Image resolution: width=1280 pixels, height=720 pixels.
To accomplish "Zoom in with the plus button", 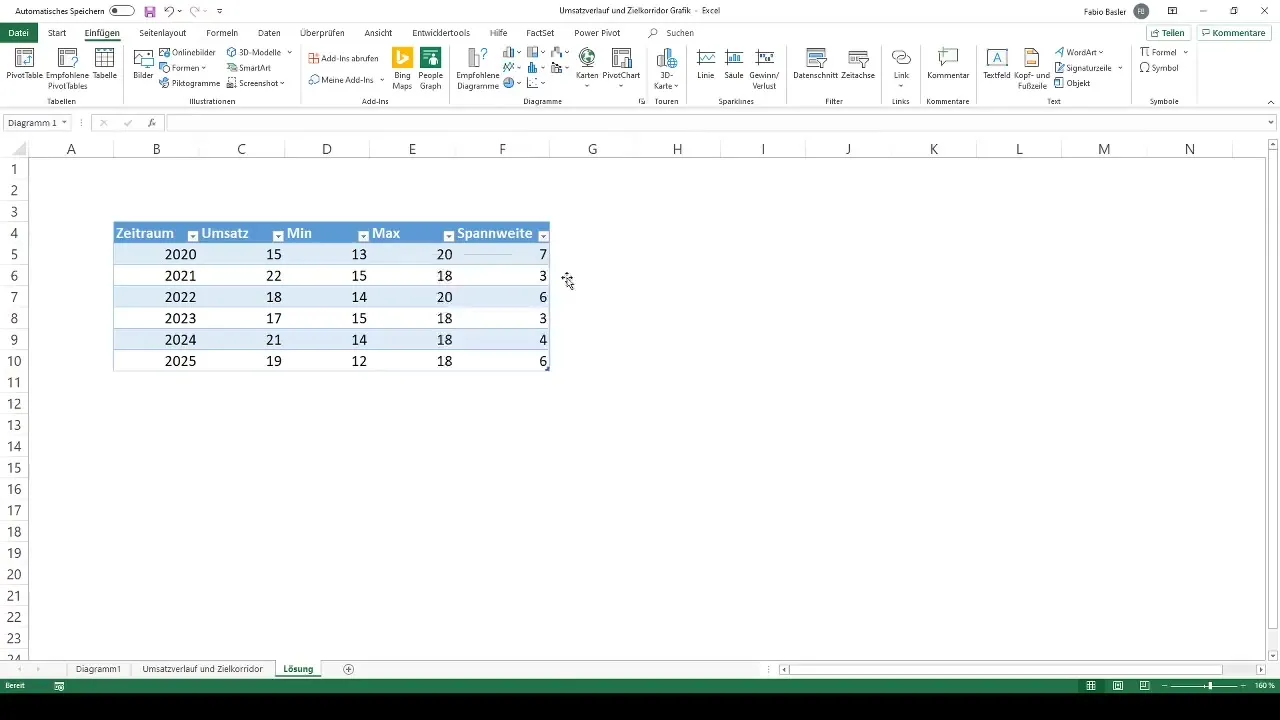I will pyautogui.click(x=1245, y=686).
